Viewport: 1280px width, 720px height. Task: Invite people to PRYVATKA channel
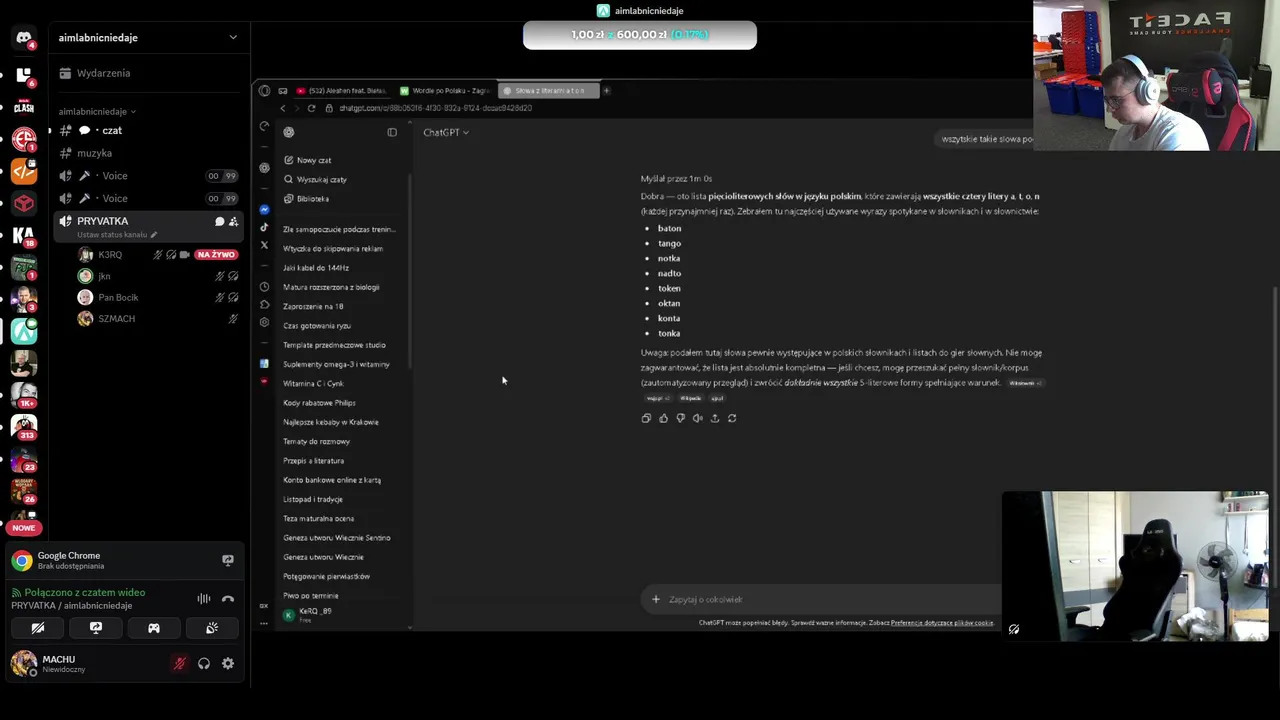click(x=233, y=221)
